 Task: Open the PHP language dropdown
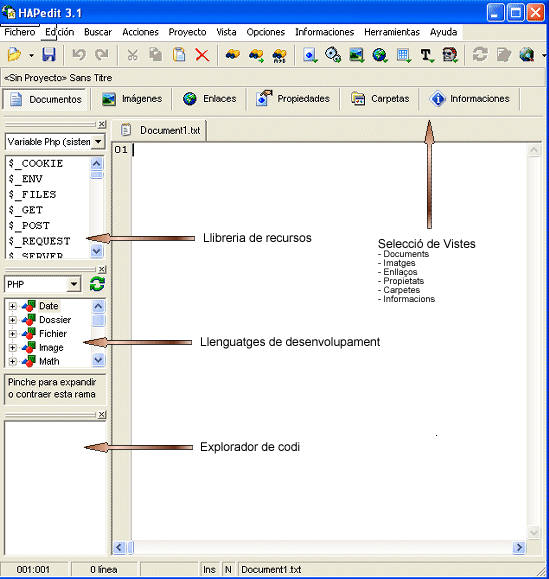click(74, 284)
